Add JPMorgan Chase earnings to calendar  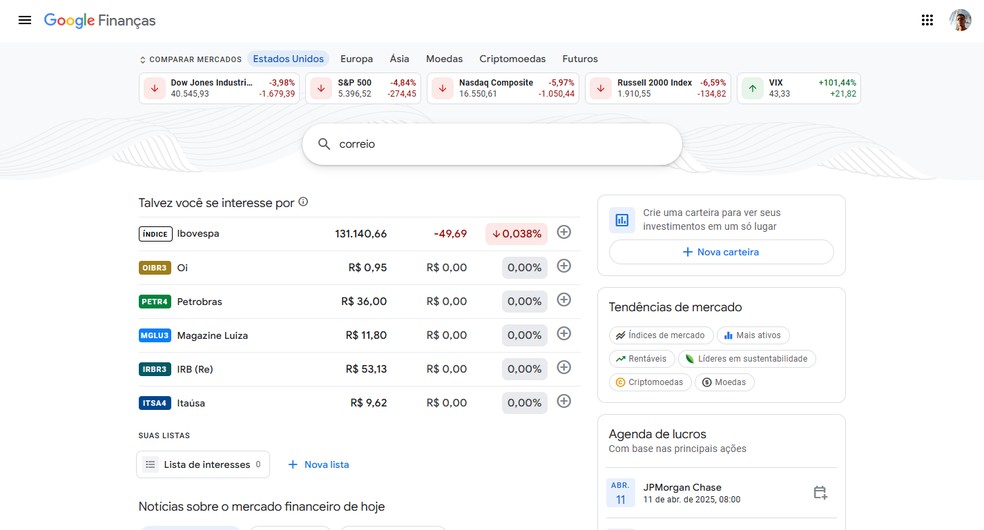pos(820,493)
